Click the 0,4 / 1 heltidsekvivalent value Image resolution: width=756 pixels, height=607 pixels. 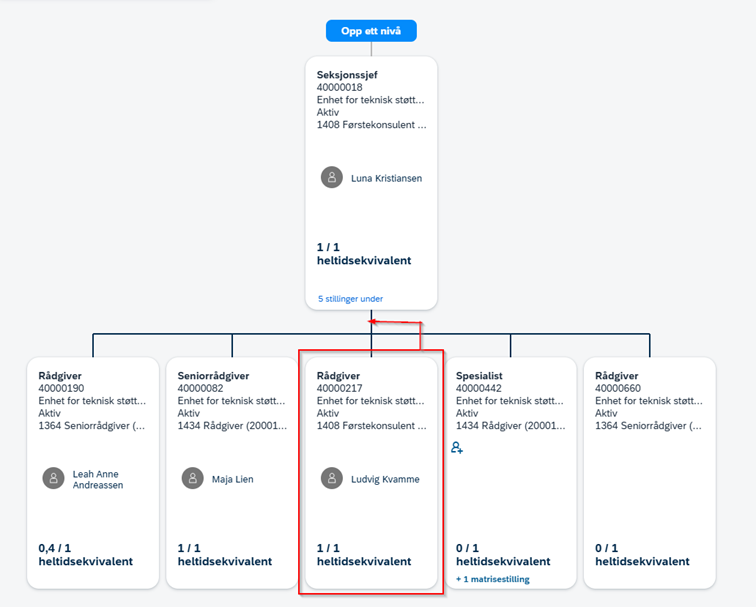click(x=85, y=555)
